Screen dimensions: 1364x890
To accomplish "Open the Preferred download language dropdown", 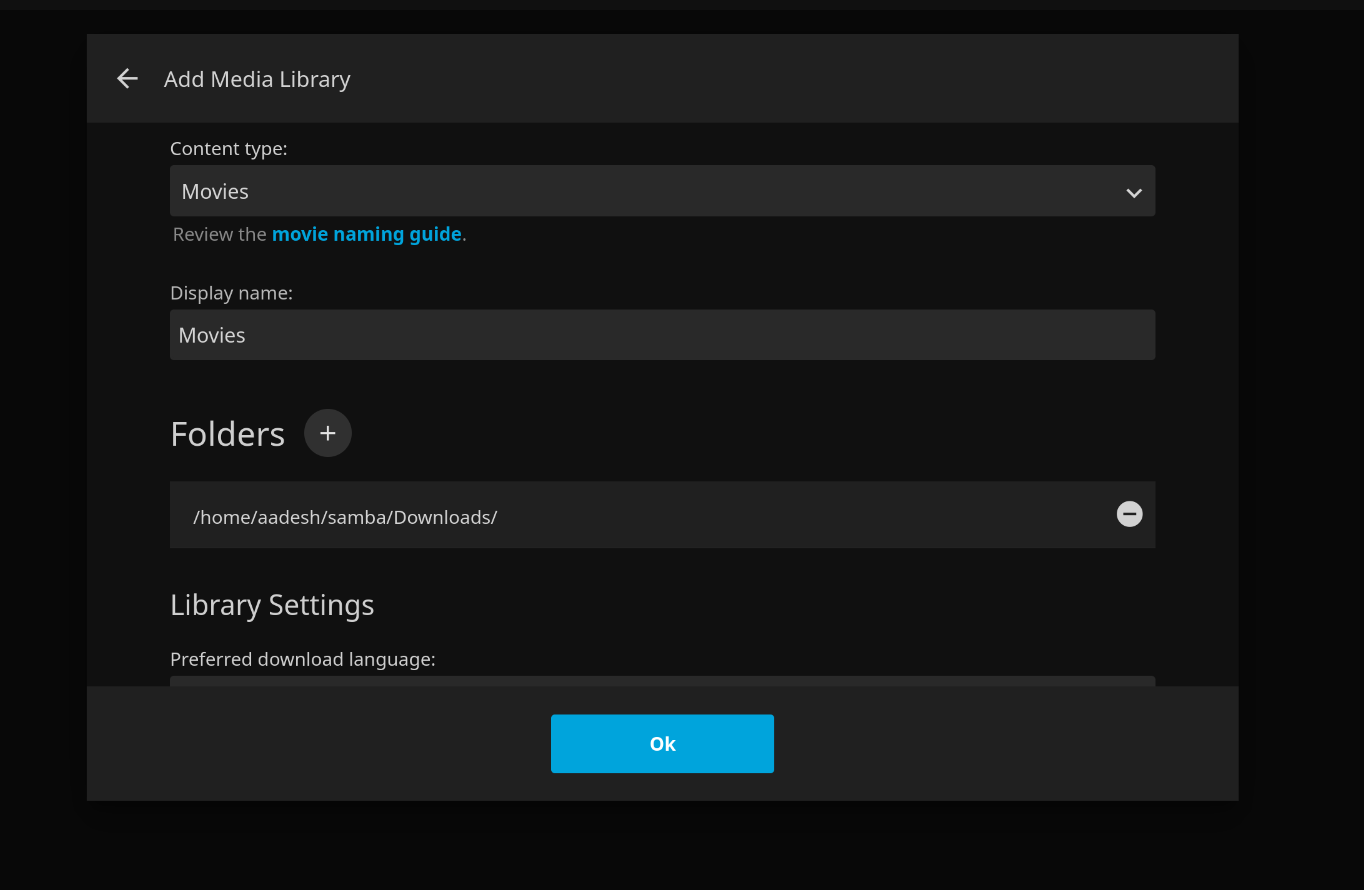I will 660,681.
